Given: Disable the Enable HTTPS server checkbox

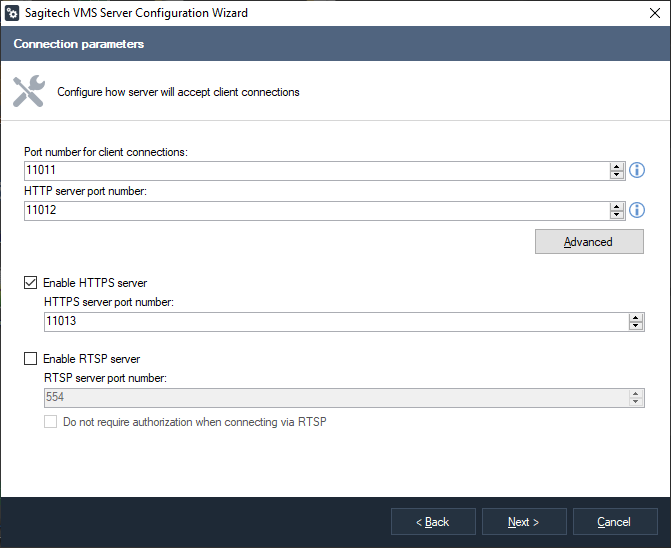Looking at the screenshot, I should coord(31,283).
